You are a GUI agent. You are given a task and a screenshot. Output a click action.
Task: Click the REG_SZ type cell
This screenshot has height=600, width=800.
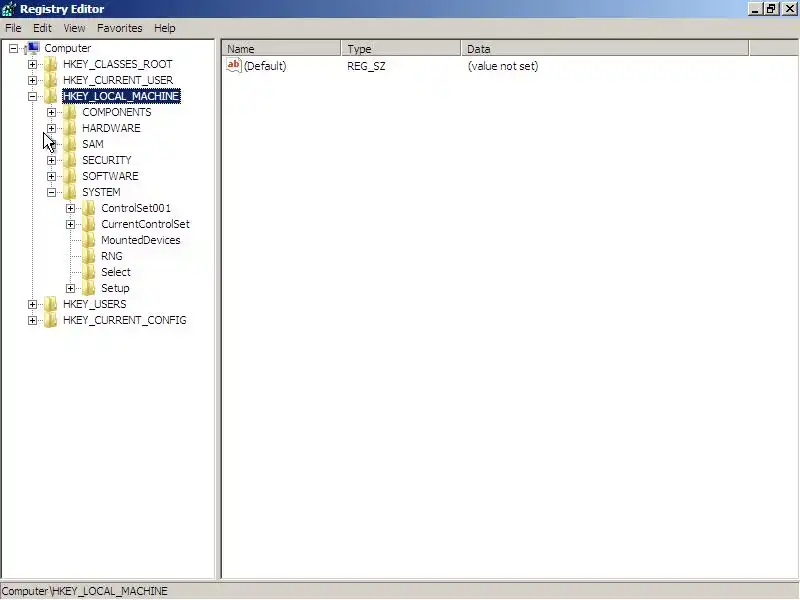click(x=366, y=66)
